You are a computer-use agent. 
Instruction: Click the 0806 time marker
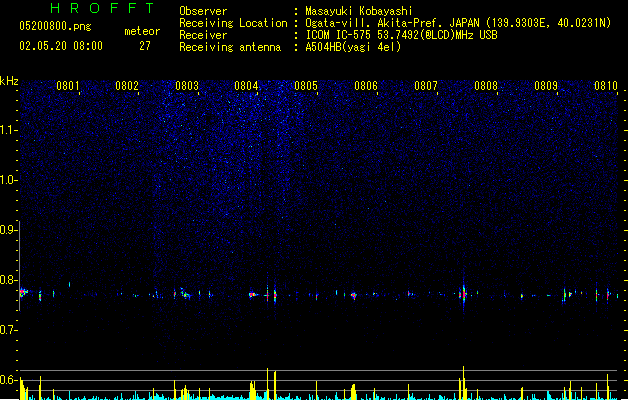[366, 86]
